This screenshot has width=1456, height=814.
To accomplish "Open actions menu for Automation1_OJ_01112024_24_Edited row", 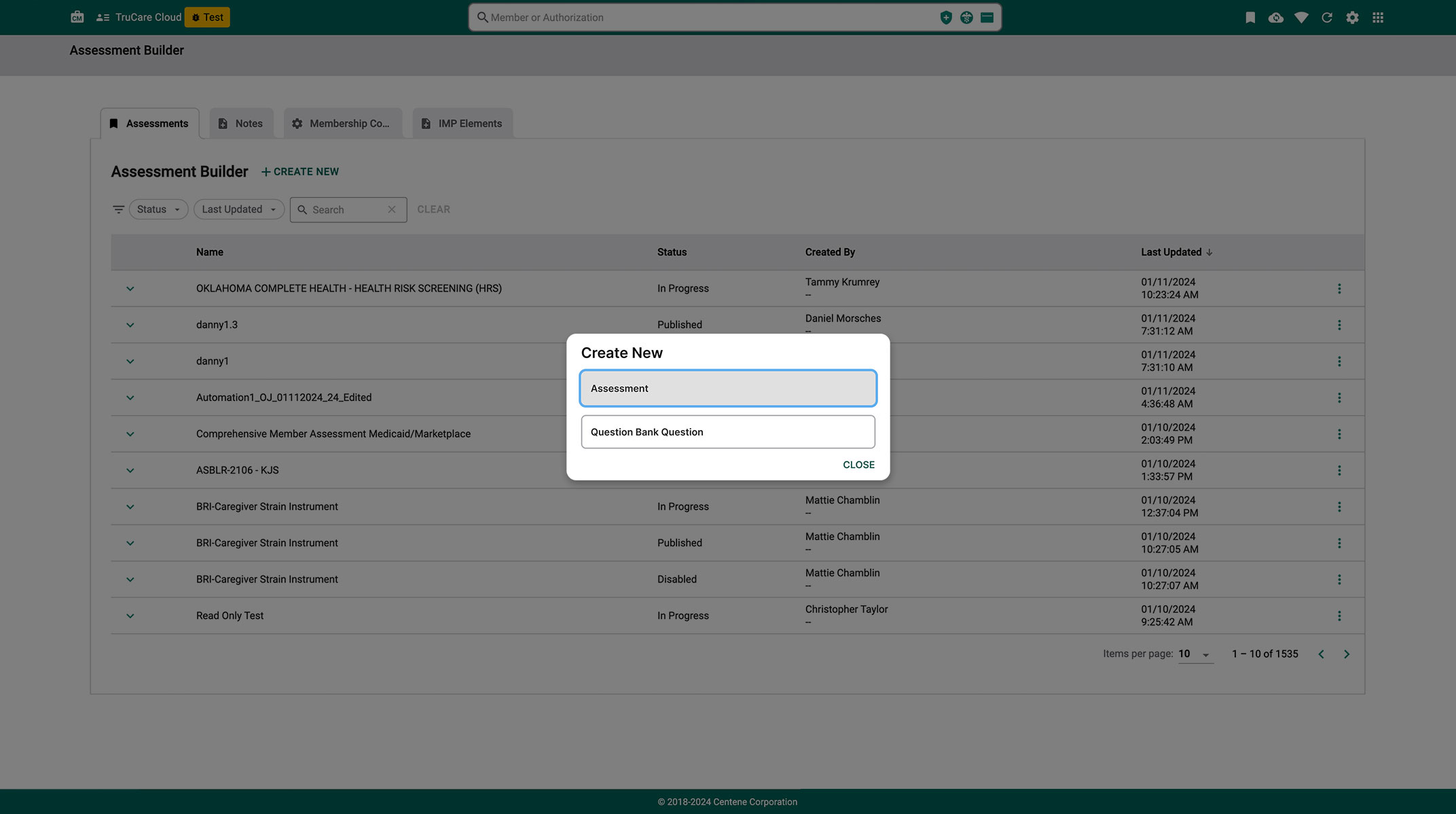I will click(1339, 397).
